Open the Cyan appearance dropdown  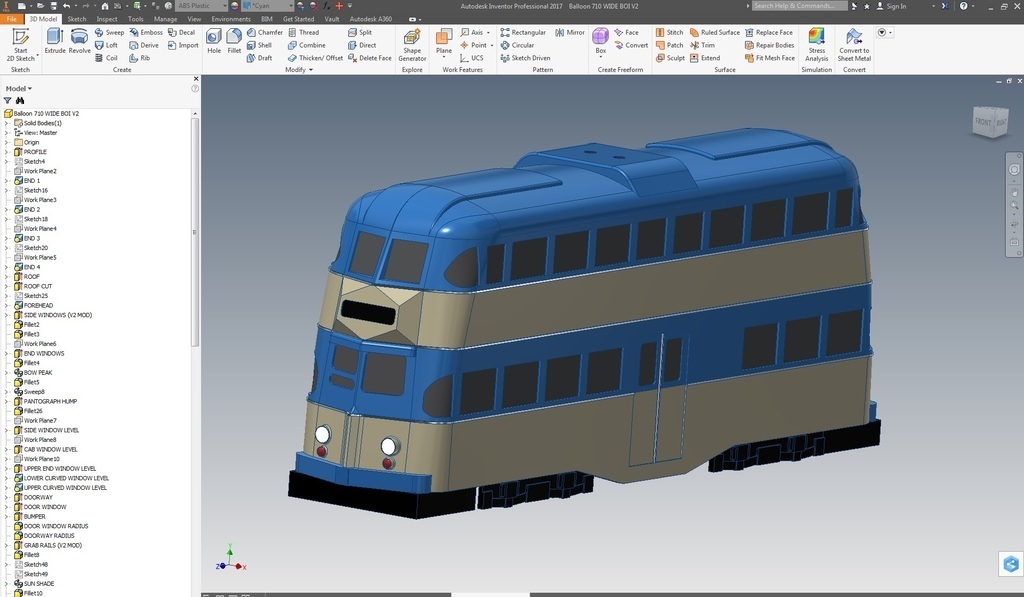pyautogui.click(x=290, y=6)
